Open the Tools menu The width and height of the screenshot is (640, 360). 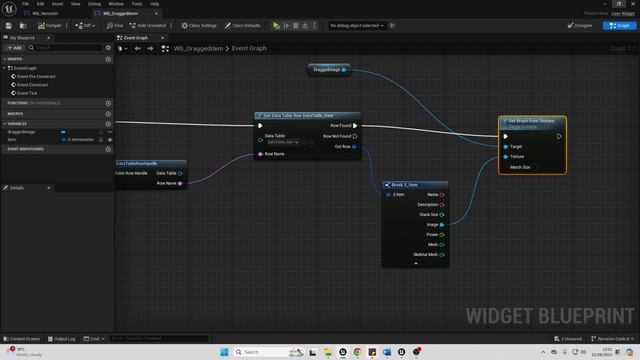[137, 4]
